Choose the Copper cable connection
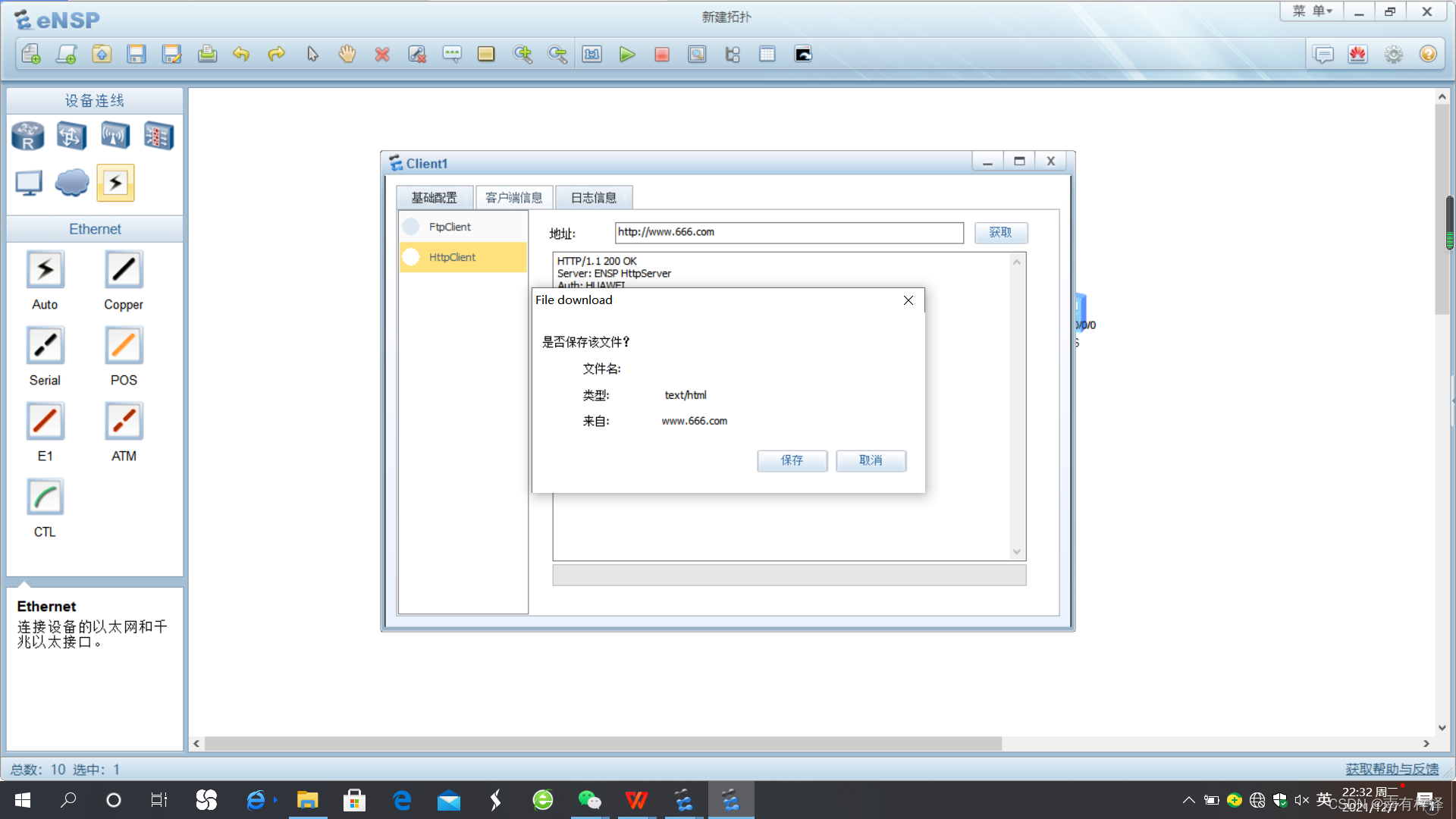Viewport: 1456px width, 819px height. click(x=124, y=271)
